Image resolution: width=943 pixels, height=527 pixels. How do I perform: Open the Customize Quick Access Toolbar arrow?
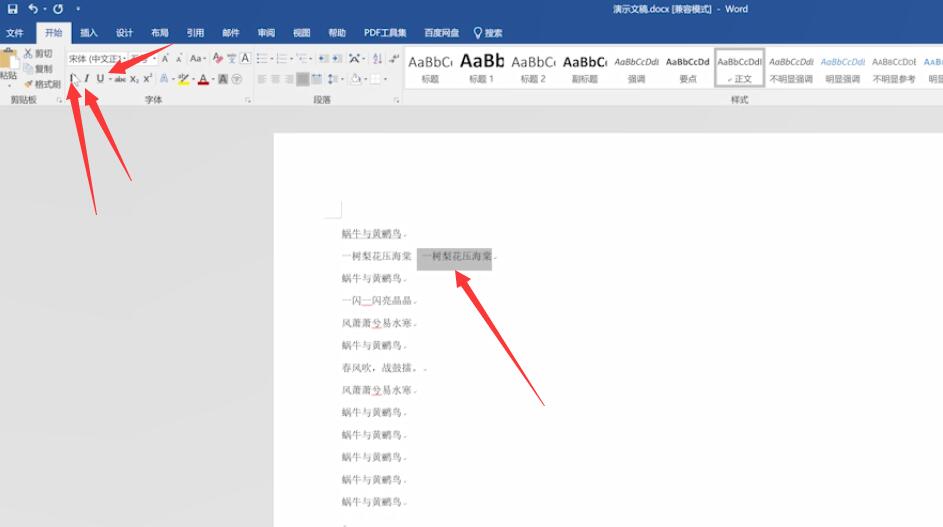tap(78, 9)
